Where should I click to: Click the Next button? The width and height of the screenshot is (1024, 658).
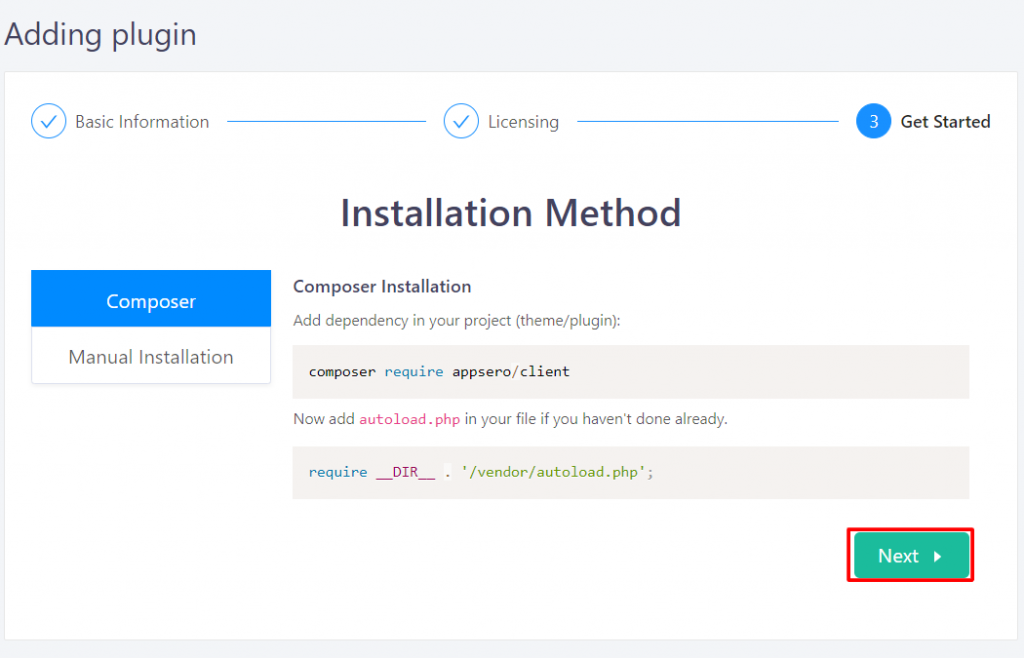point(911,555)
